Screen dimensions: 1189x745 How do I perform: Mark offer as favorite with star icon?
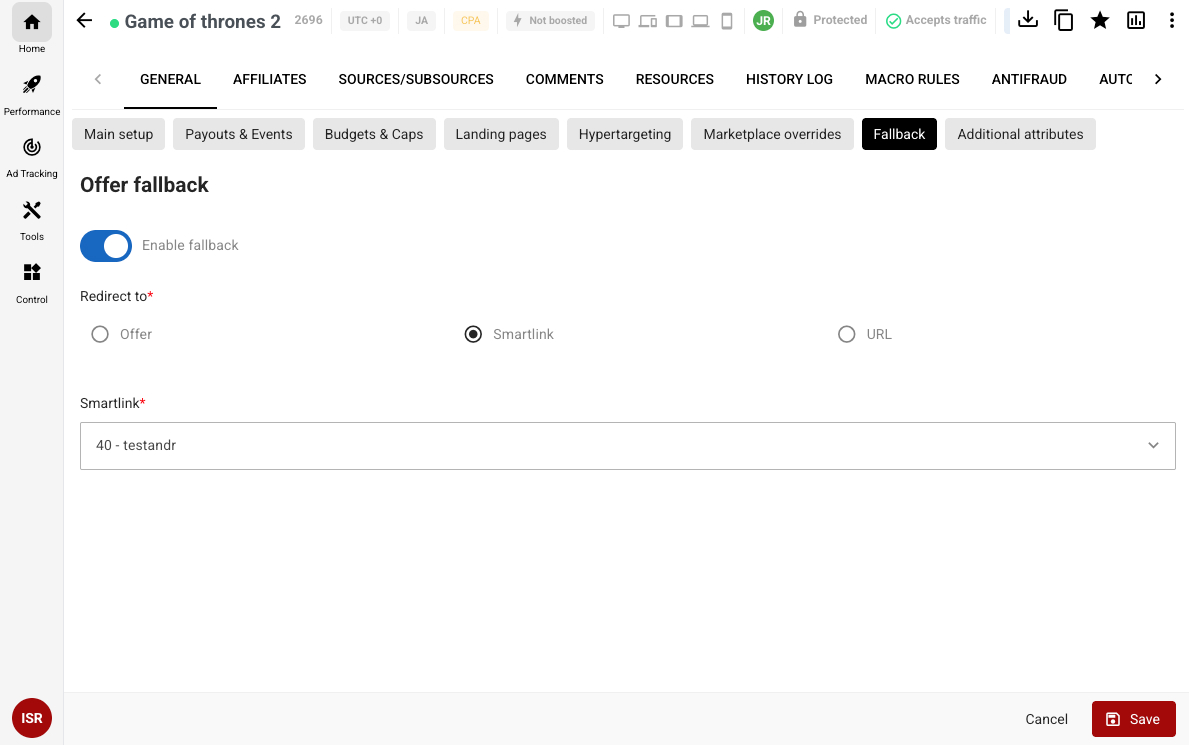click(x=1100, y=20)
